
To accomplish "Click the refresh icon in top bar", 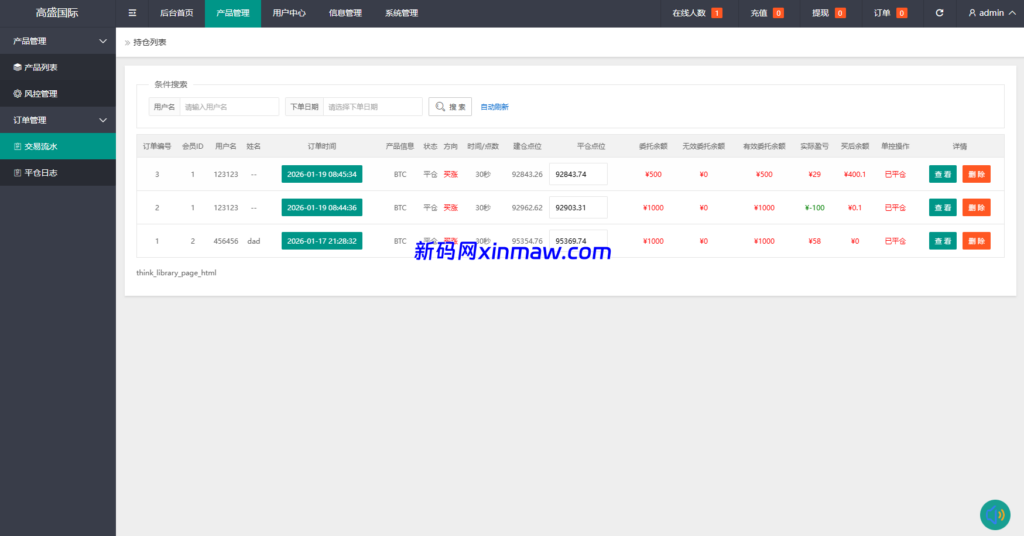I will point(939,13).
